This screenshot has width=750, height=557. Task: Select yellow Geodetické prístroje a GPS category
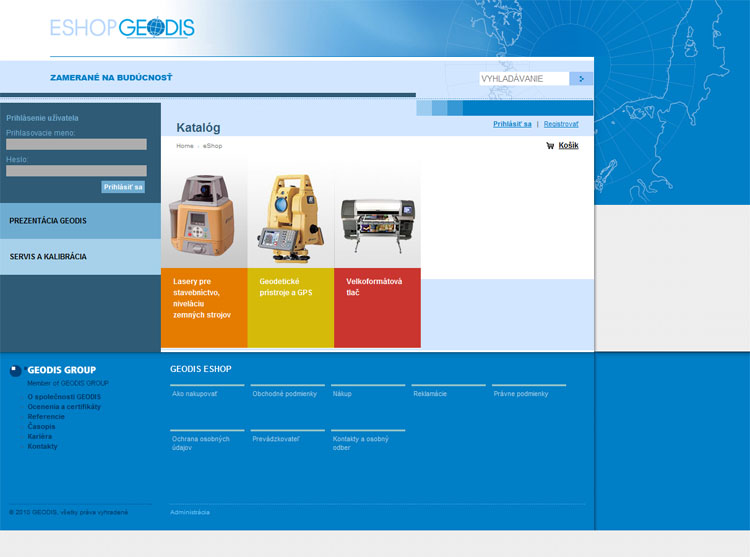[291, 307]
